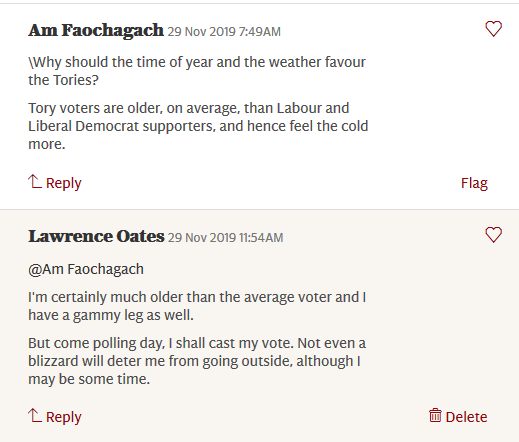This screenshot has width=519, height=442.
Task: Click the @Am Faochagach mention in the reply
Action: coord(86,269)
